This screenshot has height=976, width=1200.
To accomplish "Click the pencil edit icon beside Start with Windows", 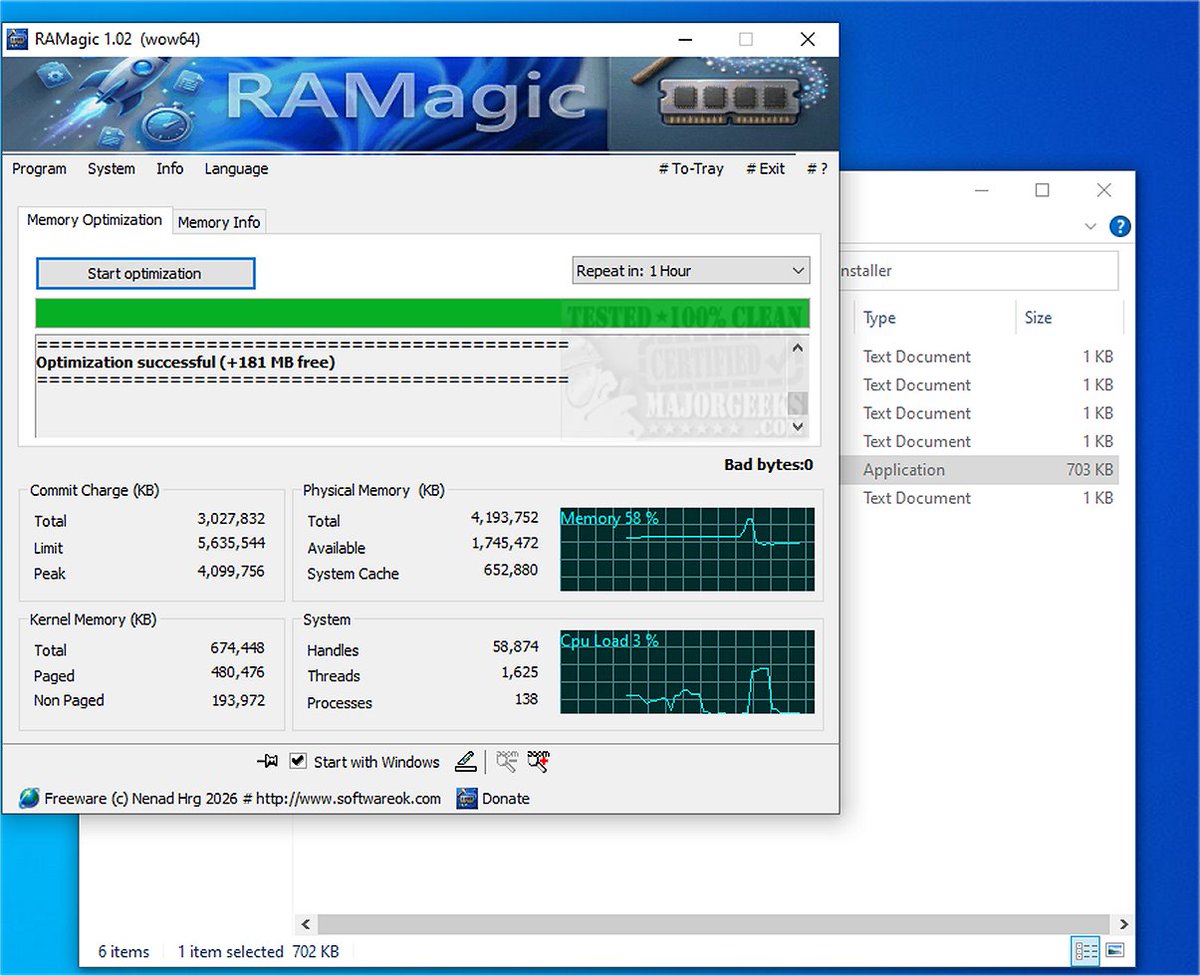I will coord(465,762).
